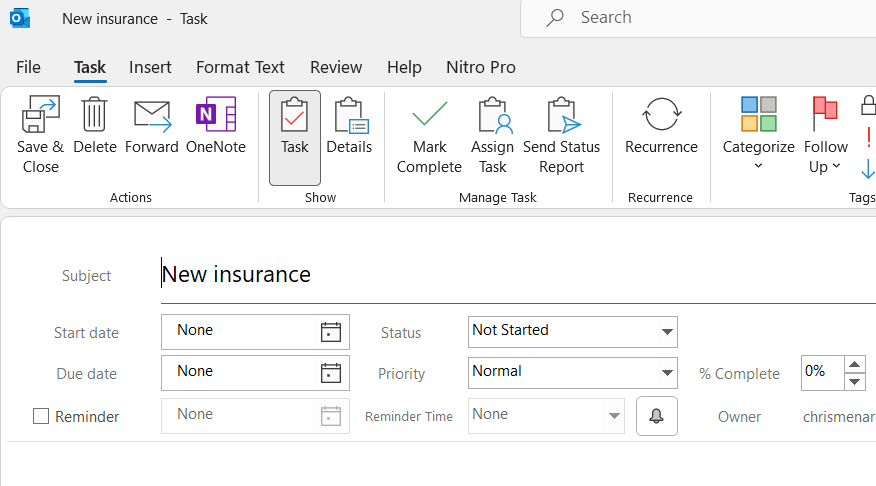Click Save & Close button
The height and width of the screenshot is (486, 876).
[x=40, y=135]
